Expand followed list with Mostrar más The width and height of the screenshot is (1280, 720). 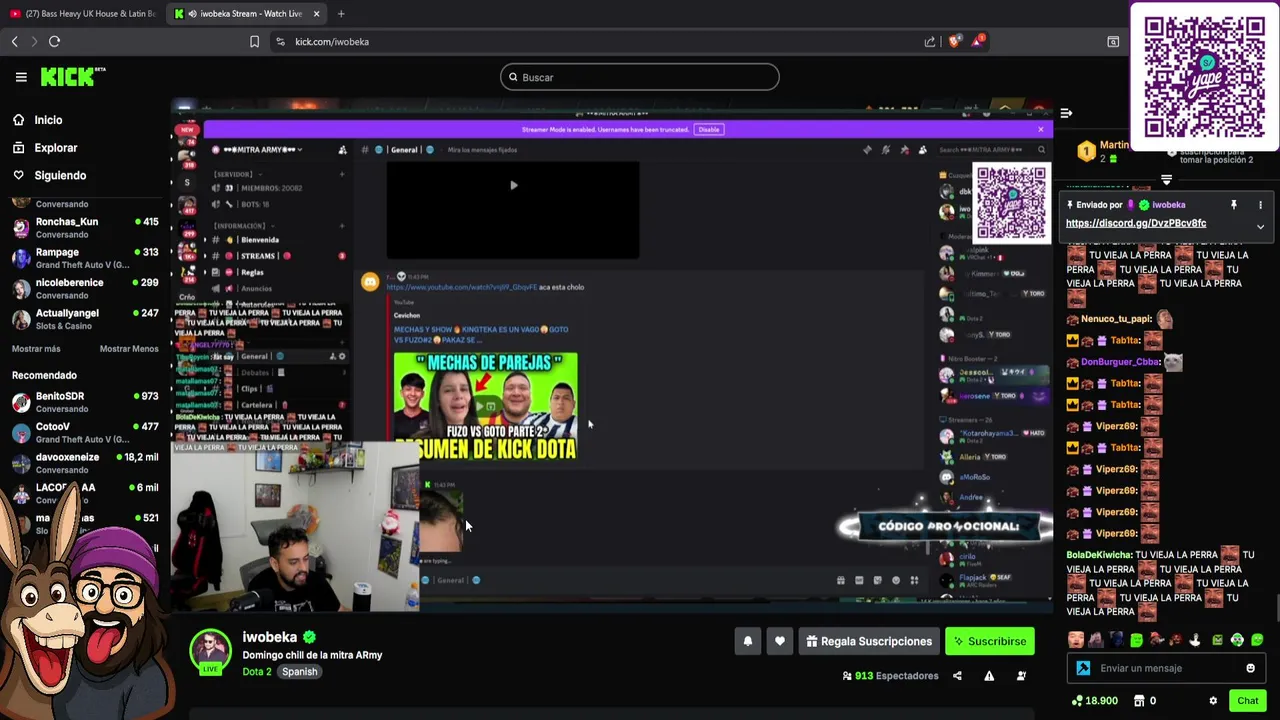(36, 349)
